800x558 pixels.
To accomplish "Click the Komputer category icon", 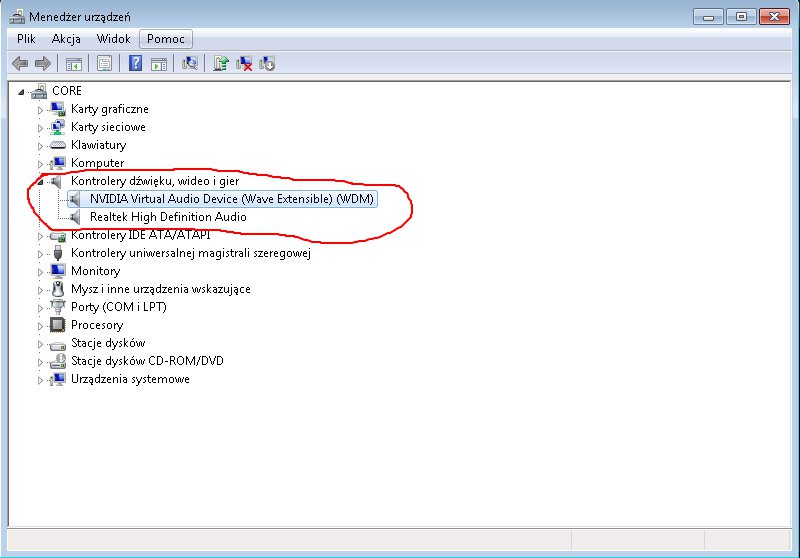I will (x=58, y=163).
